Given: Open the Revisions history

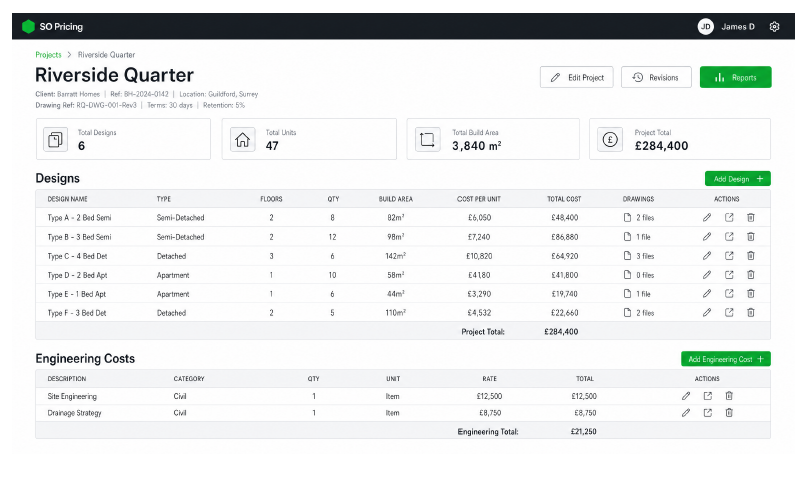Looking at the screenshot, I should (656, 78).
